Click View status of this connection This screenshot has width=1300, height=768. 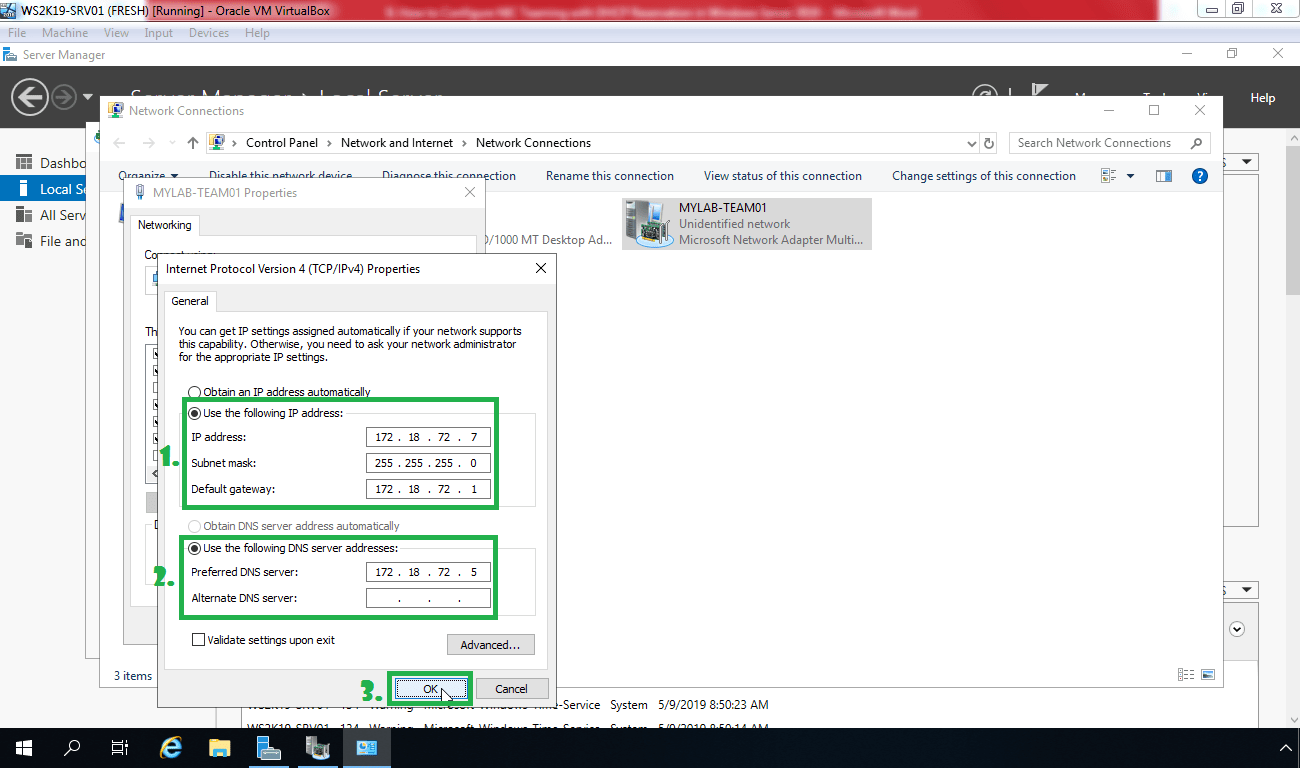[783, 176]
